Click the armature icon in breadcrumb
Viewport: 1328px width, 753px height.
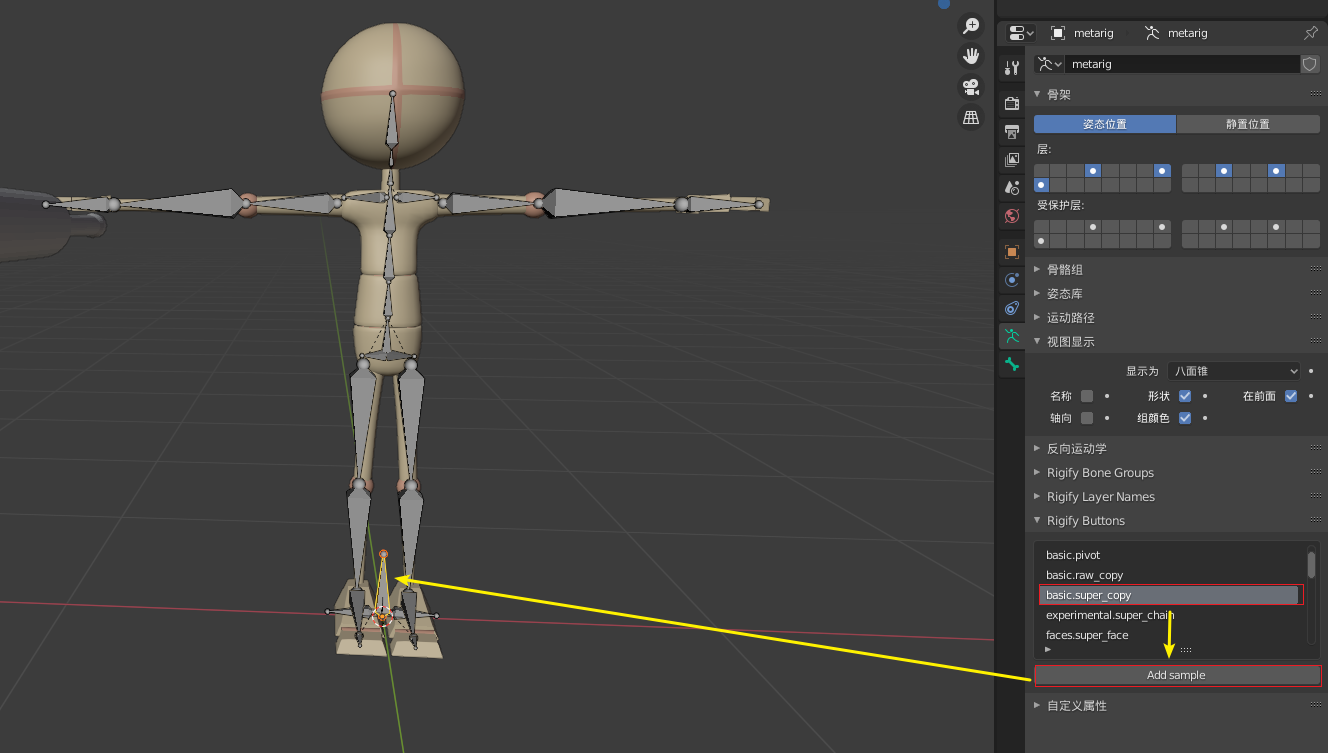pyautogui.click(x=1151, y=33)
